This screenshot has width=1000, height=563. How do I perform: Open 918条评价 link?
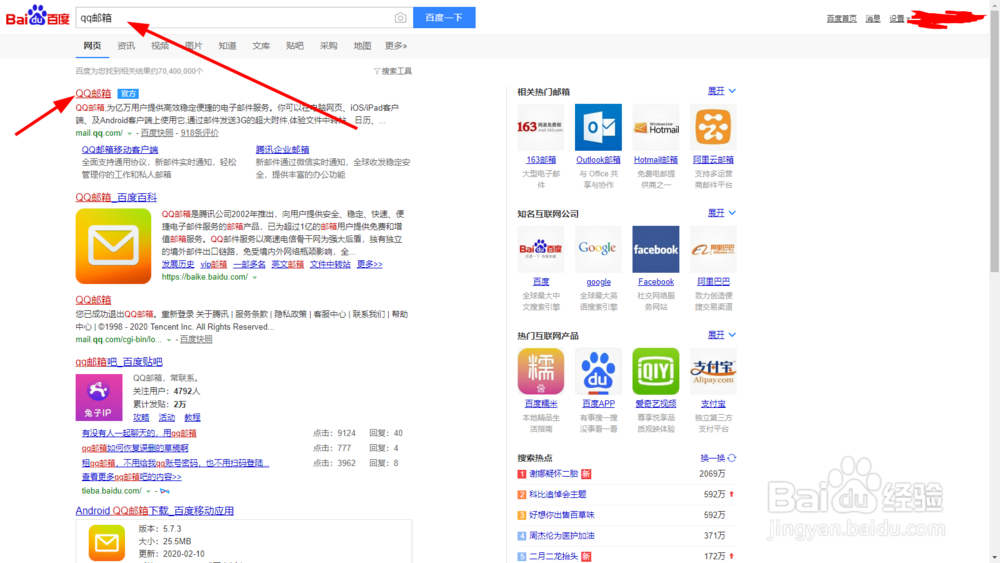199,133
